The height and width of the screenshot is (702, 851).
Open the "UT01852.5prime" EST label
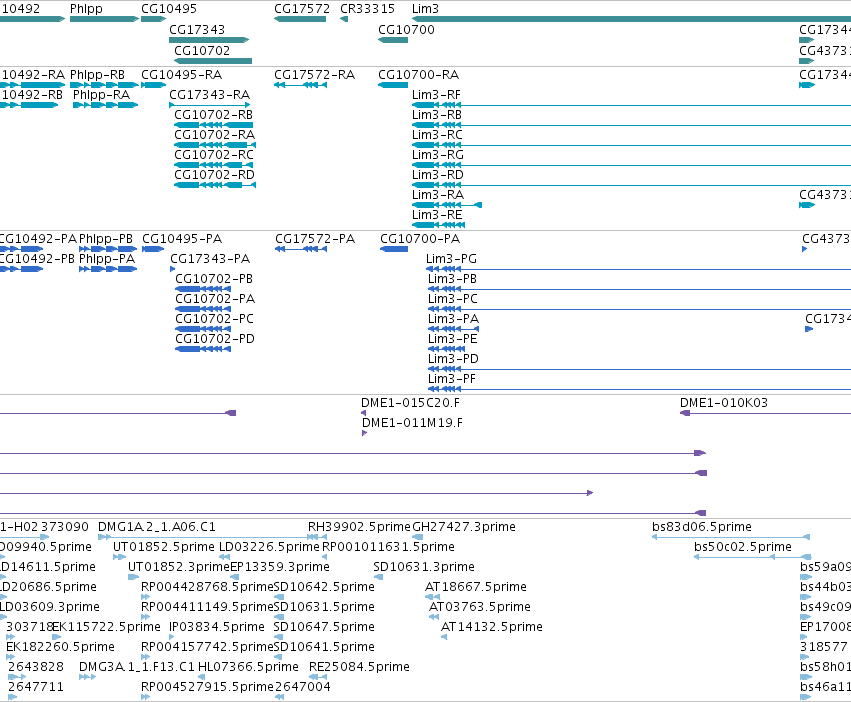point(164,547)
